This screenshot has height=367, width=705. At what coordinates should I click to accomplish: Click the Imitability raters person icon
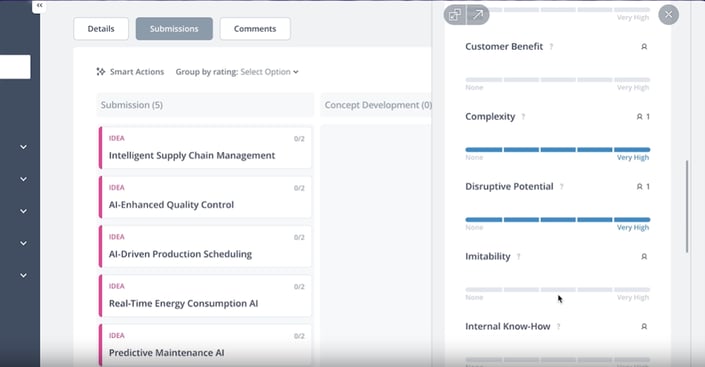click(644, 257)
